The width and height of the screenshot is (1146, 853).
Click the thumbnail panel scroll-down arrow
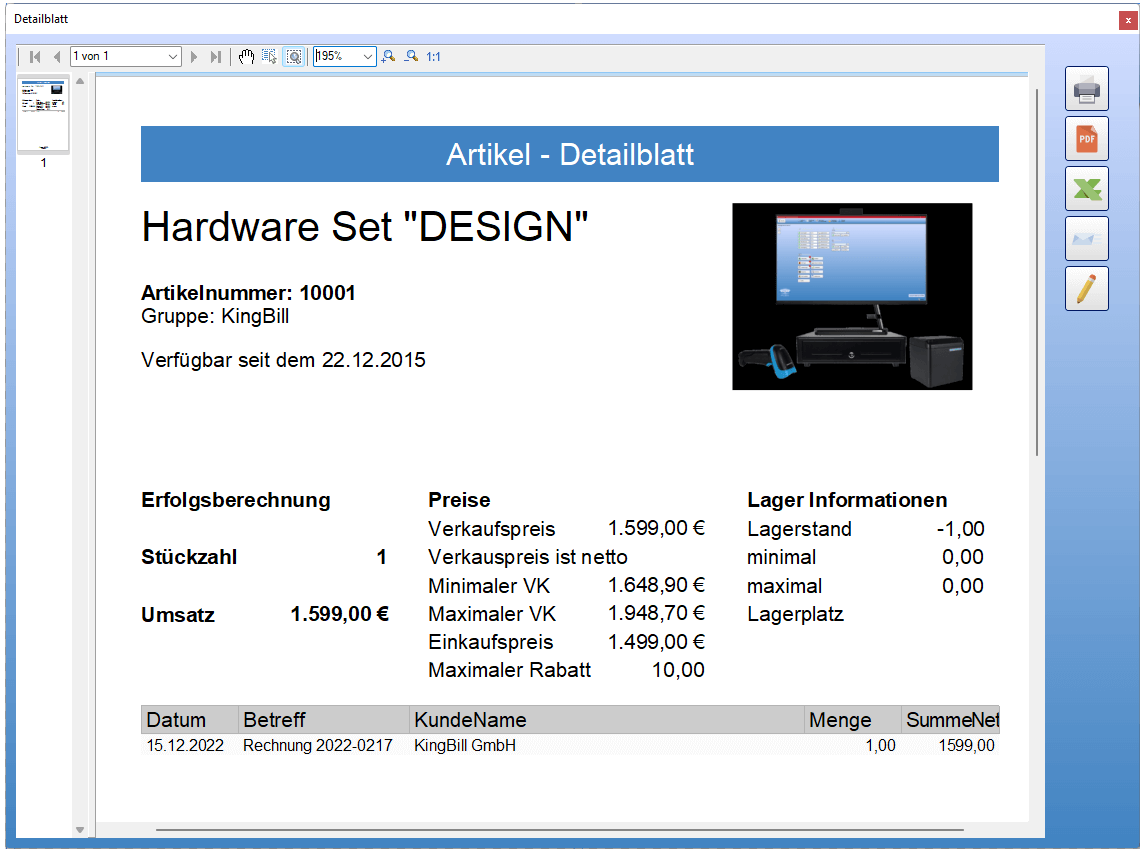point(80,830)
